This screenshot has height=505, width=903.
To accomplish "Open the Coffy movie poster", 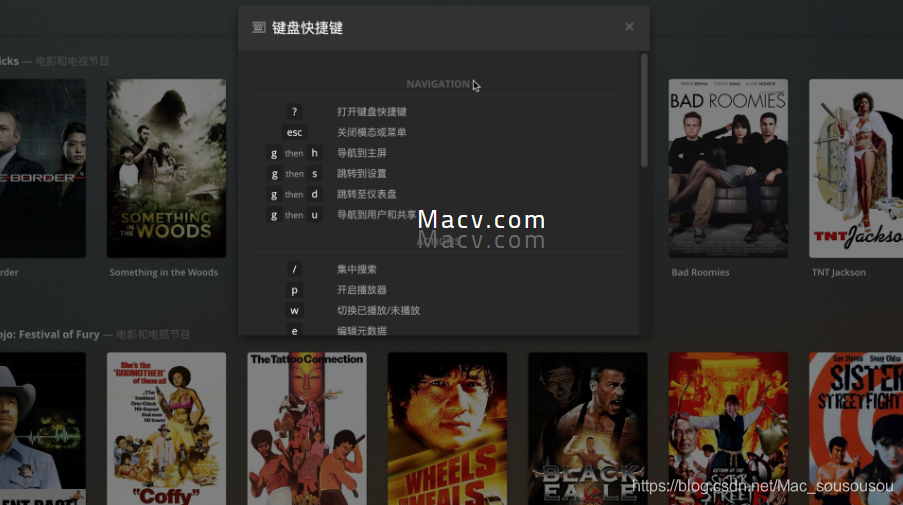I will point(166,428).
